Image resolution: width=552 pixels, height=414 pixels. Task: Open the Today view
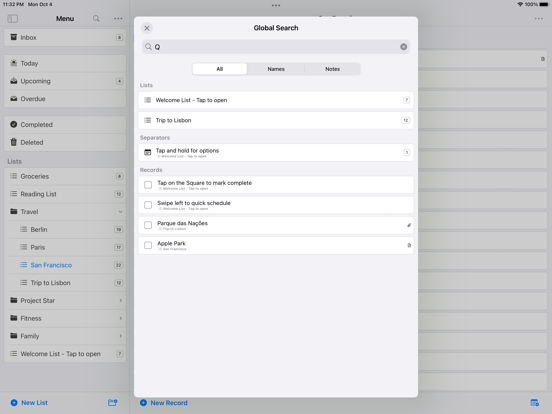tap(65, 63)
